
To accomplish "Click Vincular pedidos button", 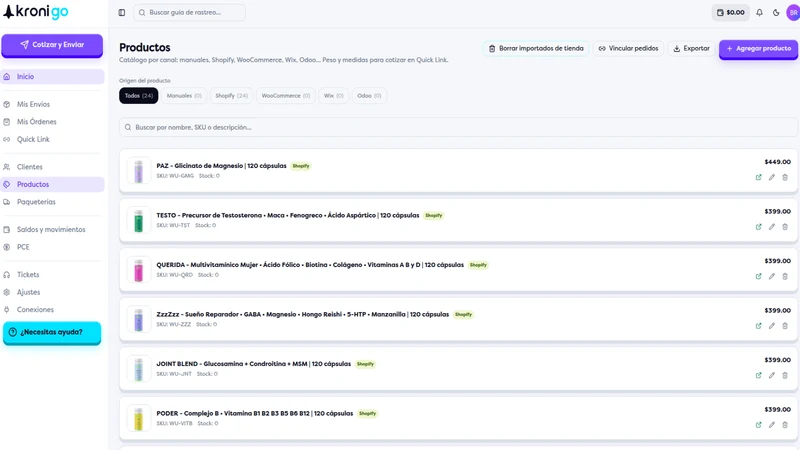I will [628, 48].
